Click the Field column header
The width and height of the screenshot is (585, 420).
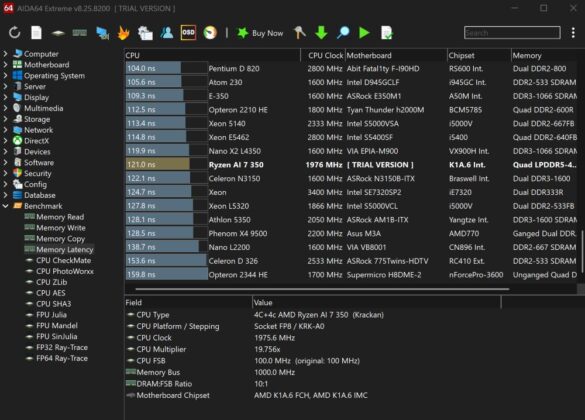pyautogui.click(x=188, y=303)
